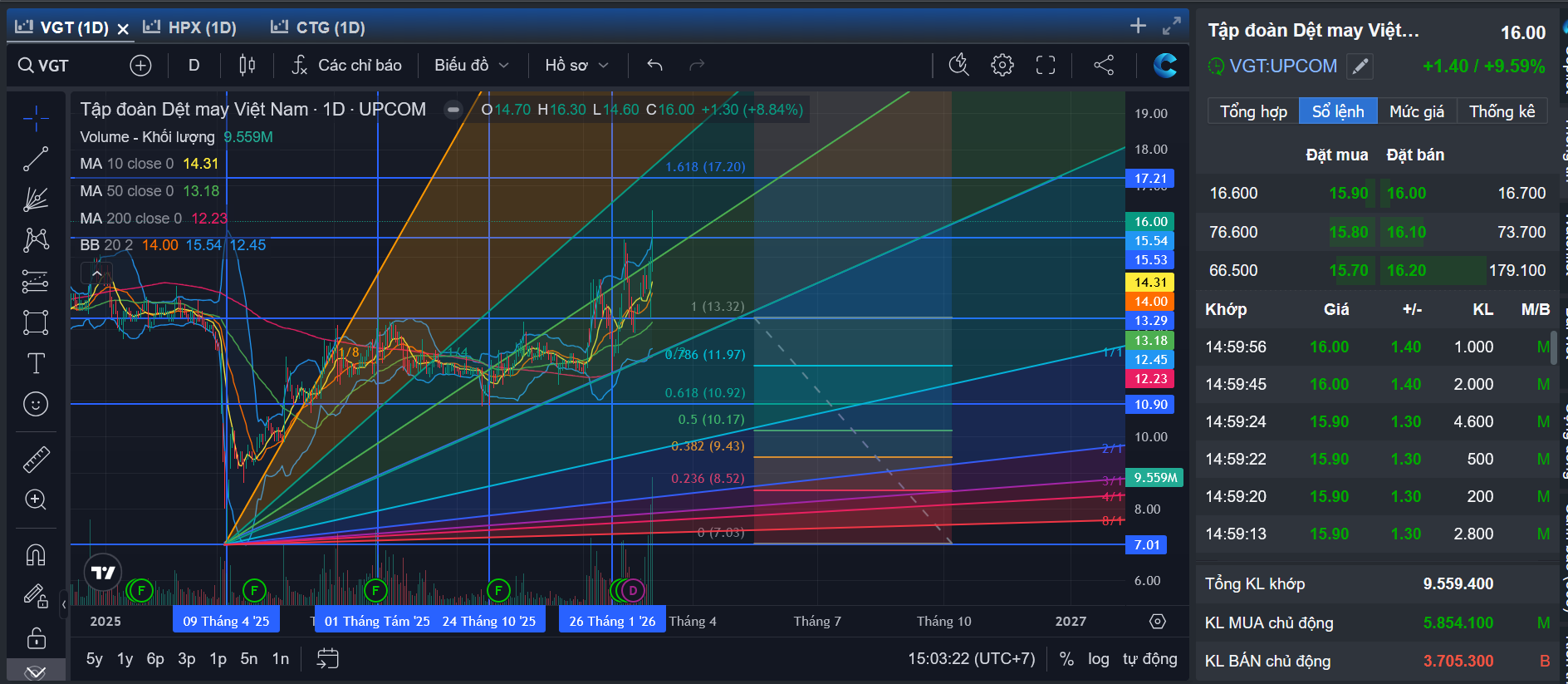The width and height of the screenshot is (1568, 684).
Task: Add a new chart tab with plus
Action: pyautogui.click(x=1138, y=26)
